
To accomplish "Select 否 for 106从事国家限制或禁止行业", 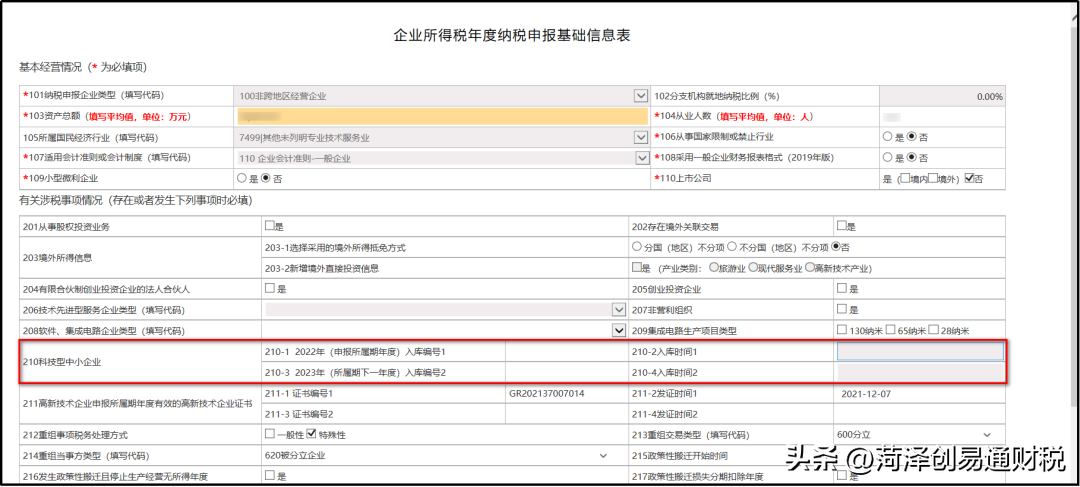I will 912,137.
